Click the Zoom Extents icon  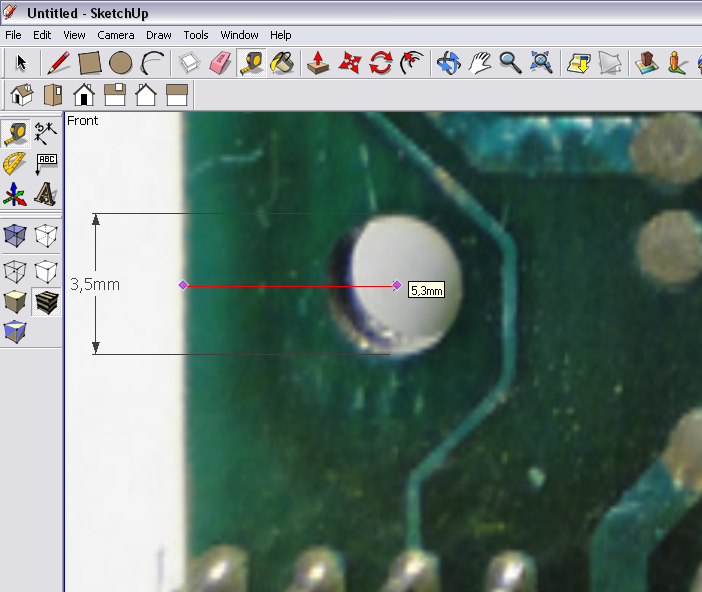coord(541,63)
